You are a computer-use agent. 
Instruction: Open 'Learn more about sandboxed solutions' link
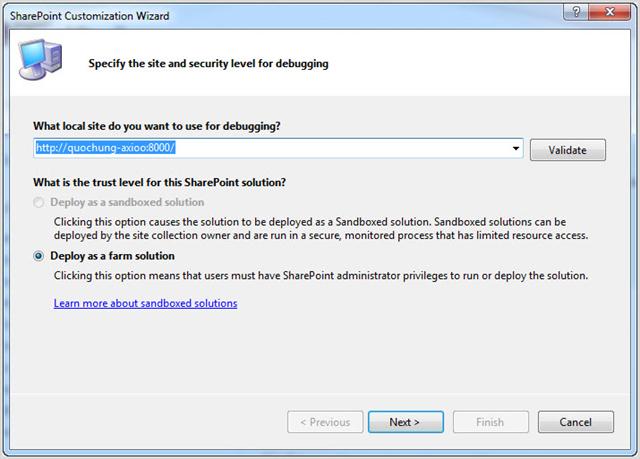[145, 303]
